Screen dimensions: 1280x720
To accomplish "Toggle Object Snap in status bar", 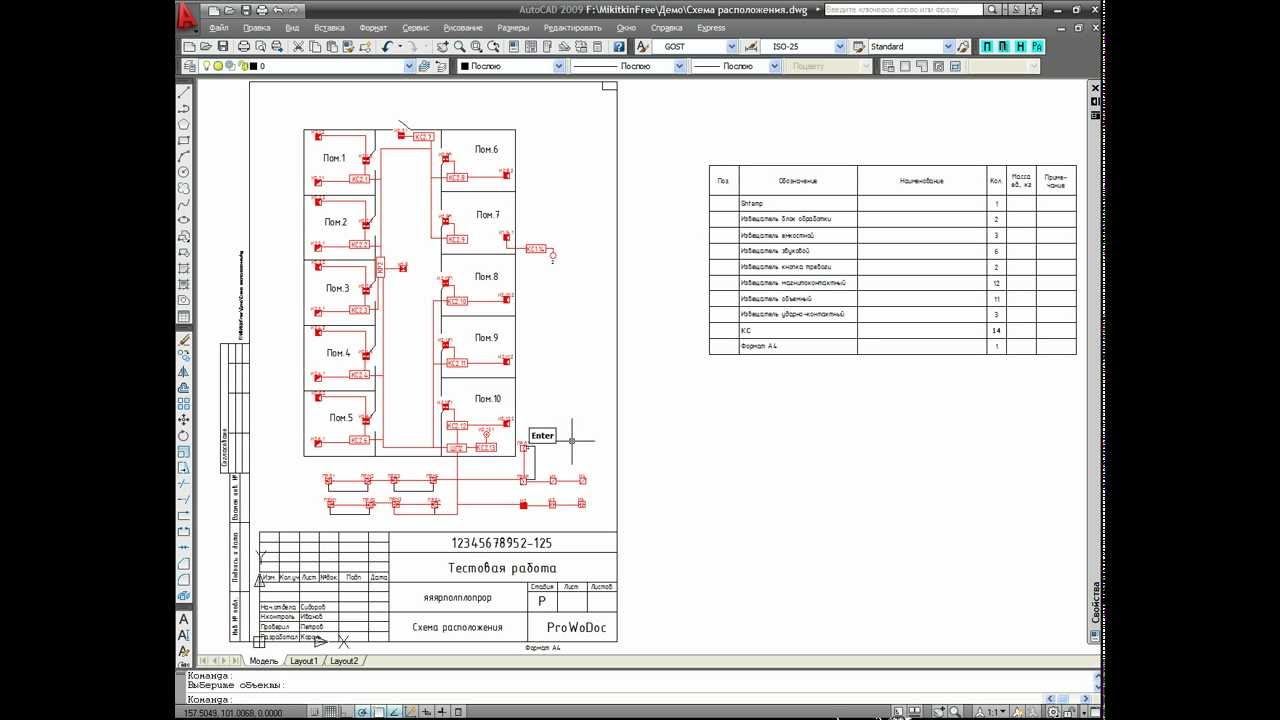I will point(378,712).
